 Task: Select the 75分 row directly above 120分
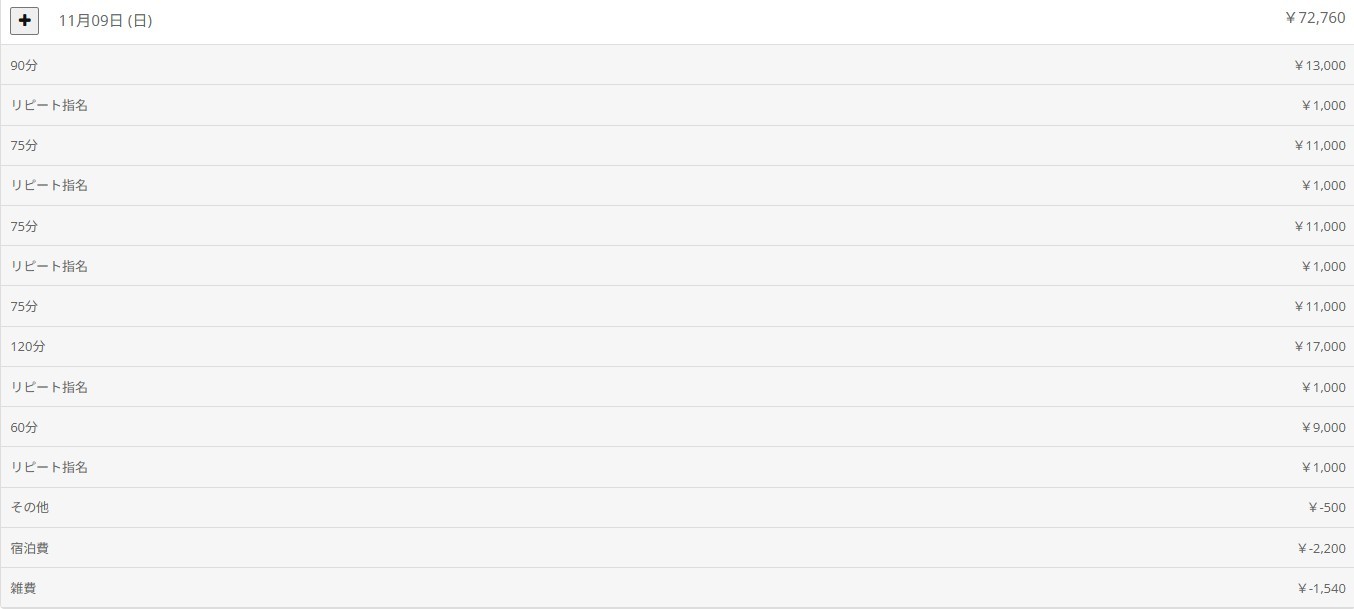pos(25,306)
